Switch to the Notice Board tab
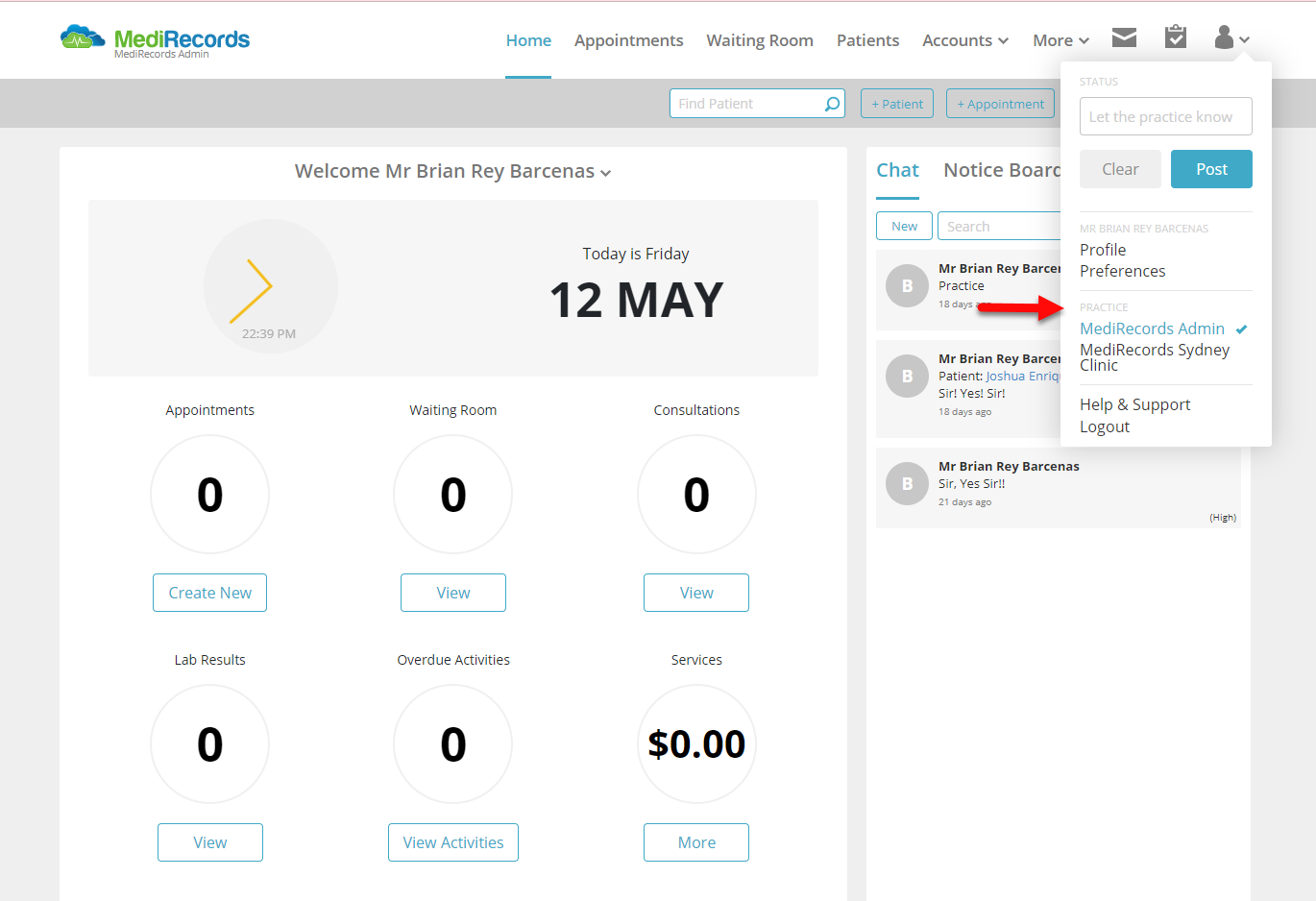The height and width of the screenshot is (901, 1316). (1002, 170)
